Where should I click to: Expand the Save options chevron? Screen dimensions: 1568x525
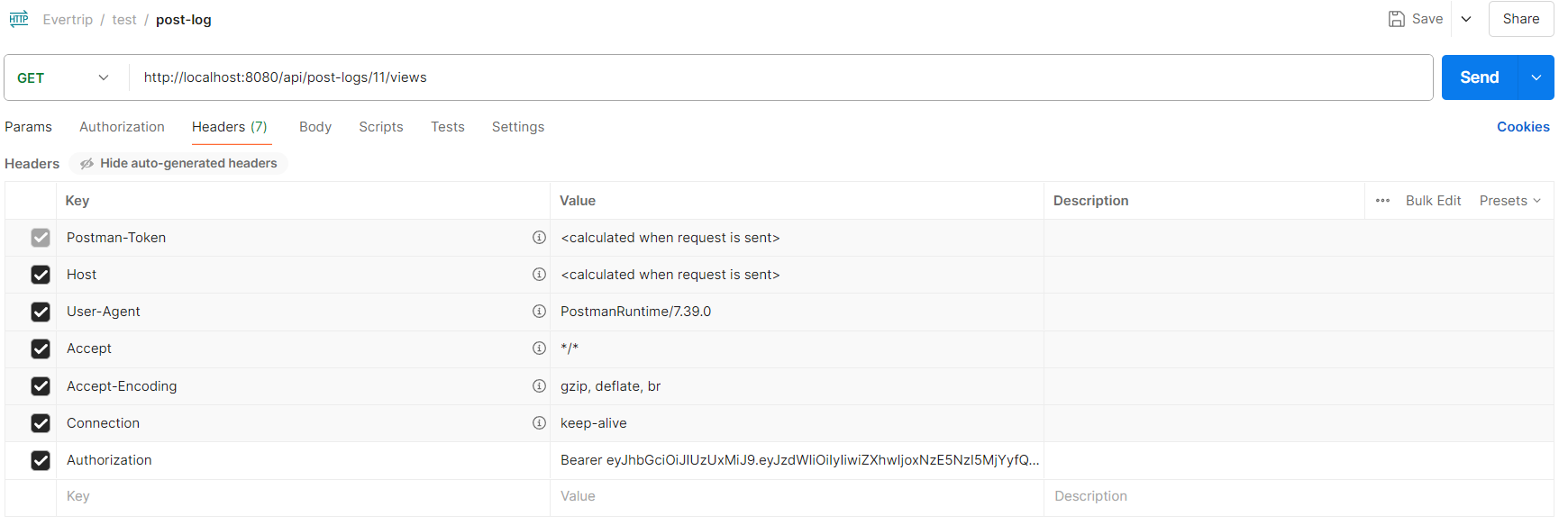(x=1466, y=19)
